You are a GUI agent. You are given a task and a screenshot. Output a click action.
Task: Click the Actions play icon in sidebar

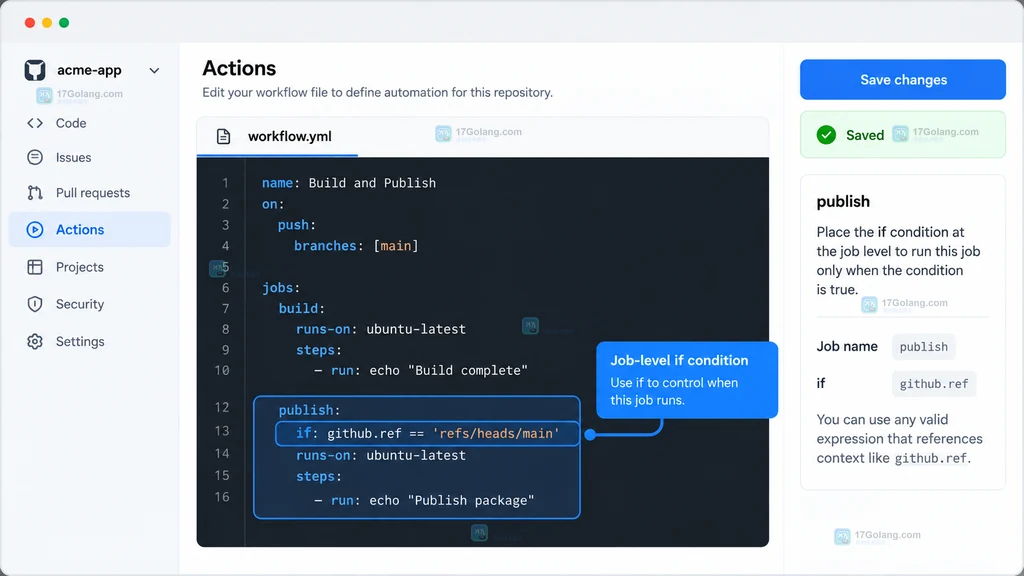(x=35, y=229)
